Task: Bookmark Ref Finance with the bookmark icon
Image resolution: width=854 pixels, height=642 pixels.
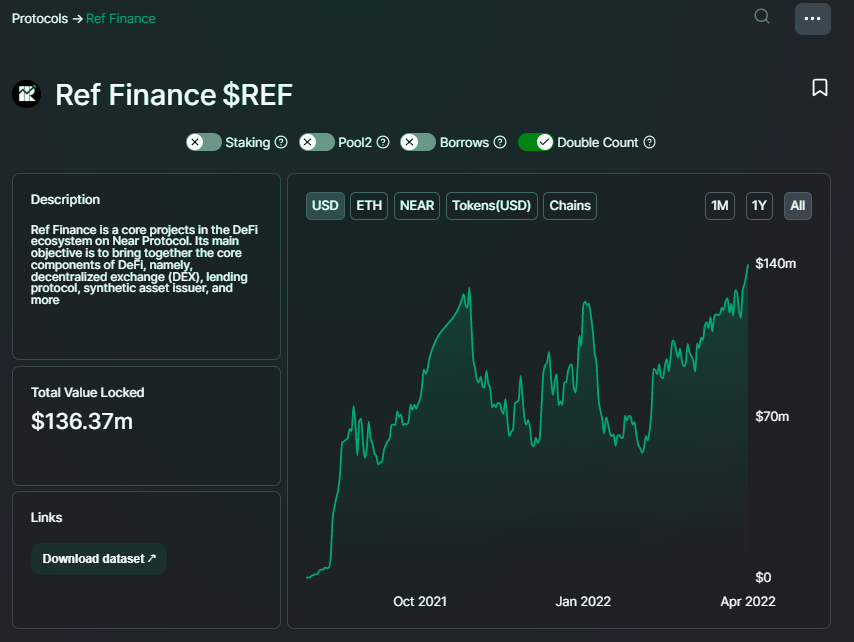Action: point(820,88)
